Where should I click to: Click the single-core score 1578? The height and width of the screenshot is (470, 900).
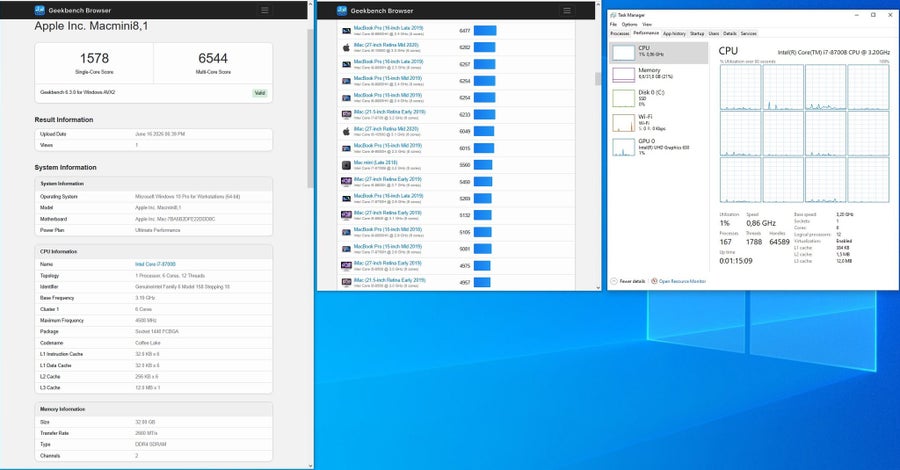[x=94, y=59]
